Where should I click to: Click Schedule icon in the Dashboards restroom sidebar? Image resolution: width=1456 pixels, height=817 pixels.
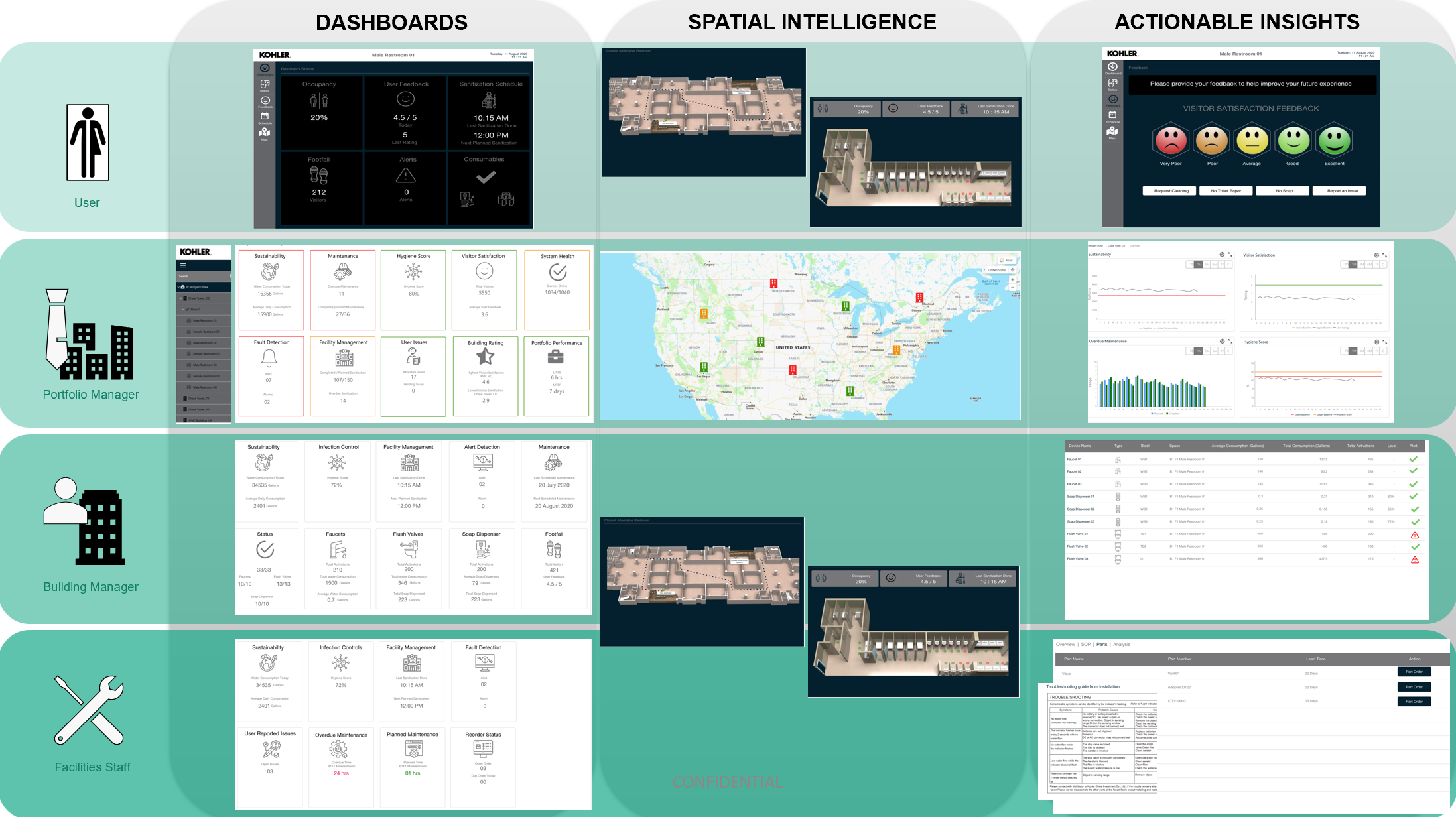265,116
